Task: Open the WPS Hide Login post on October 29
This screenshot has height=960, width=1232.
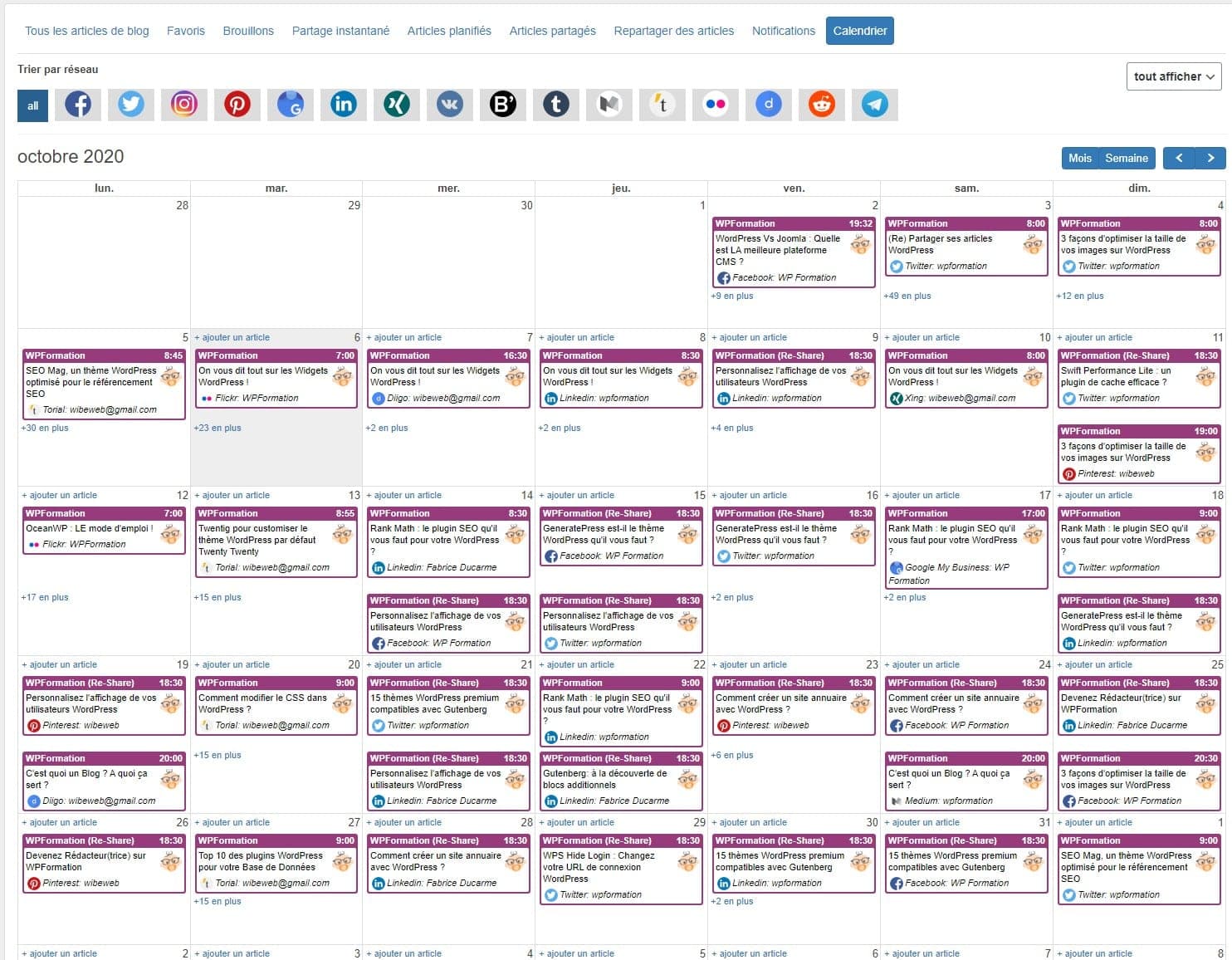Action: pos(620,866)
